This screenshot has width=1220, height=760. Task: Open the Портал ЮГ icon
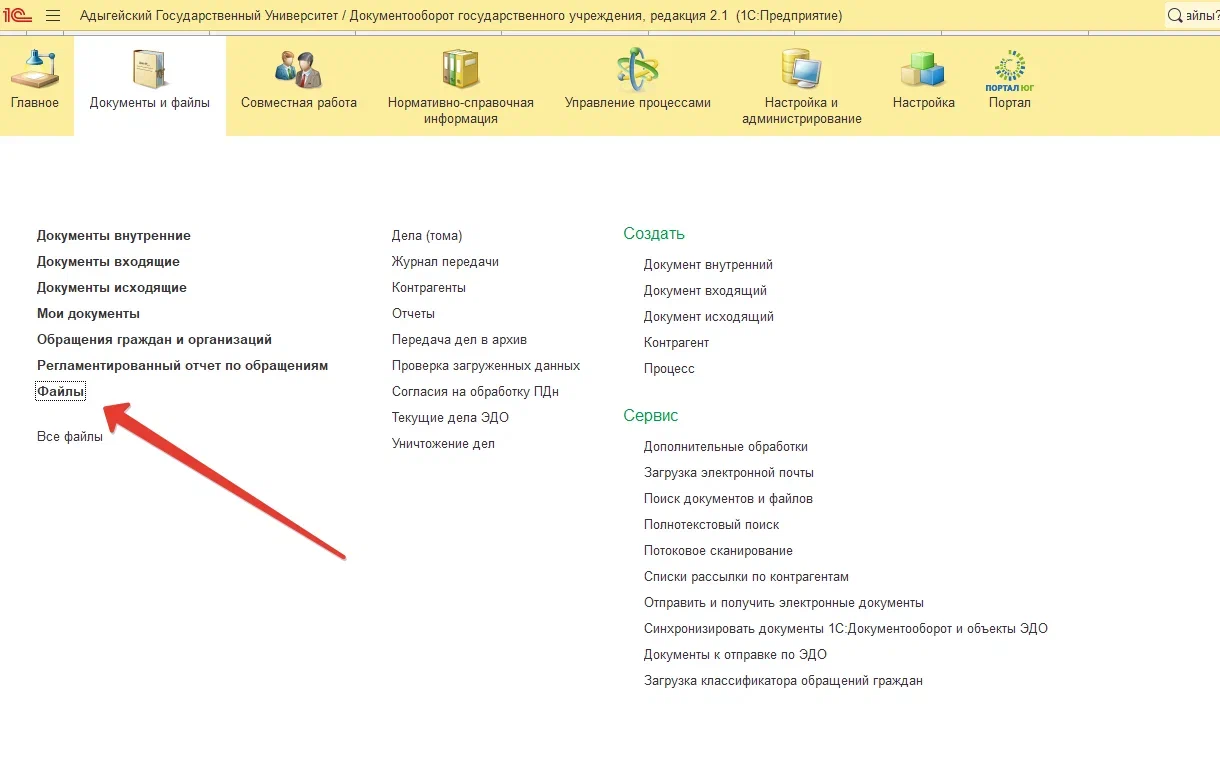(x=1009, y=68)
